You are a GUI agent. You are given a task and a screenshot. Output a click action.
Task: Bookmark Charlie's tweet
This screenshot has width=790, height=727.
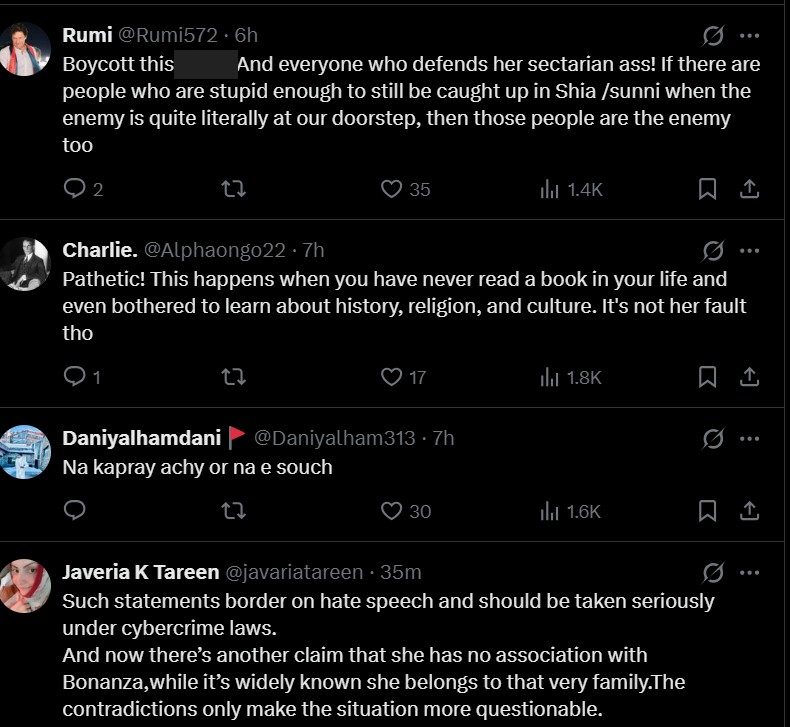tap(707, 376)
